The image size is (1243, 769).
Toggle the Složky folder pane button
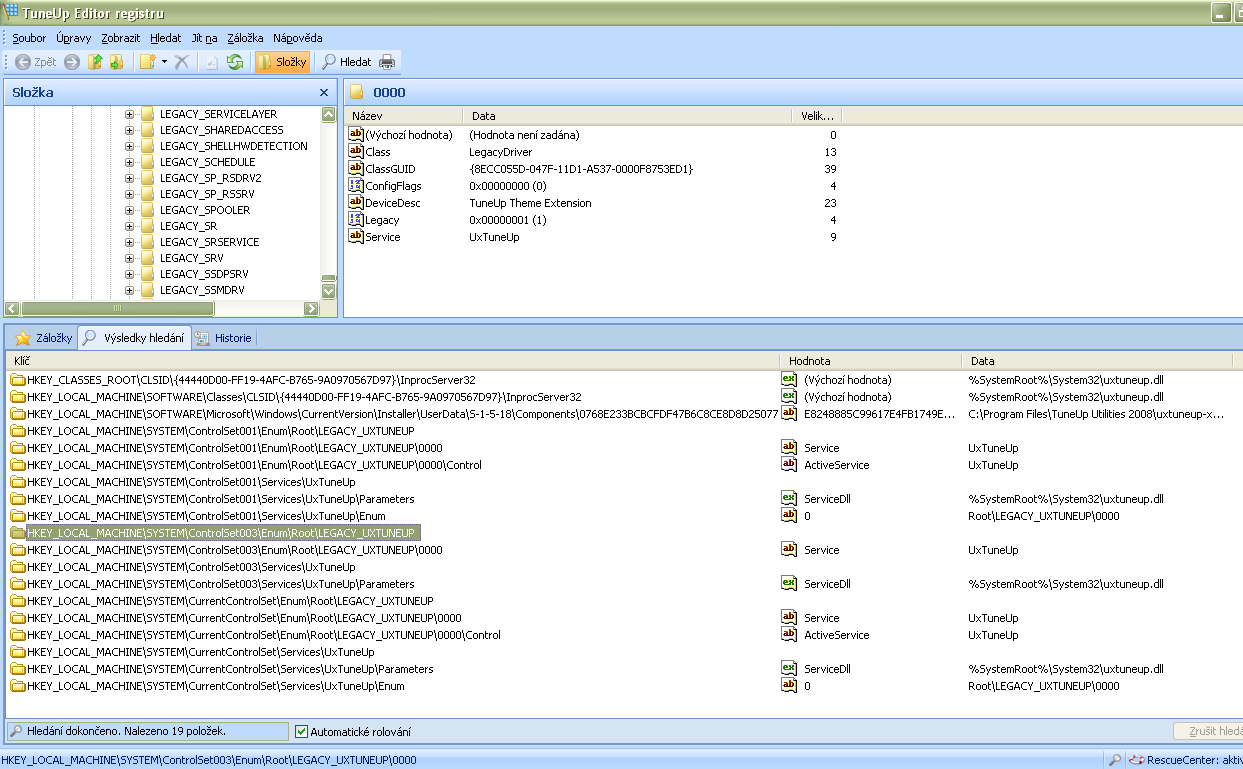[282, 62]
